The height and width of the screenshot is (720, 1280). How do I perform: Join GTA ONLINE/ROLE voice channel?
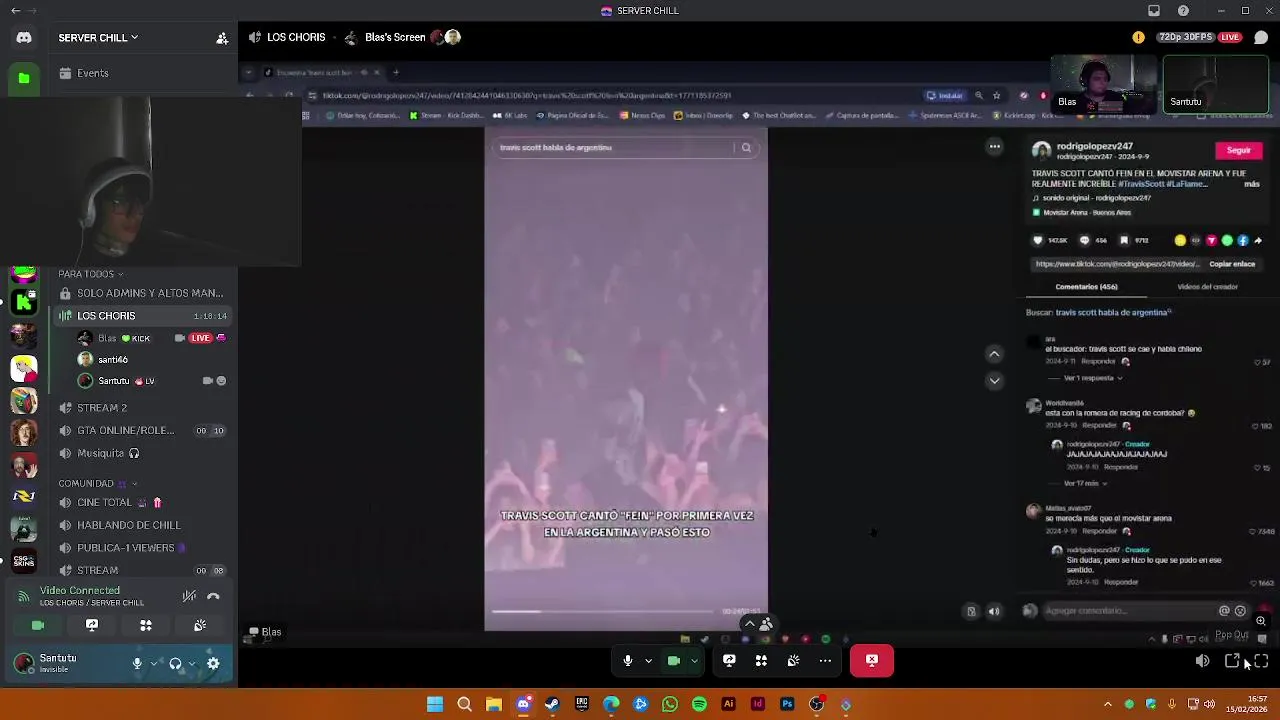(x=143, y=431)
